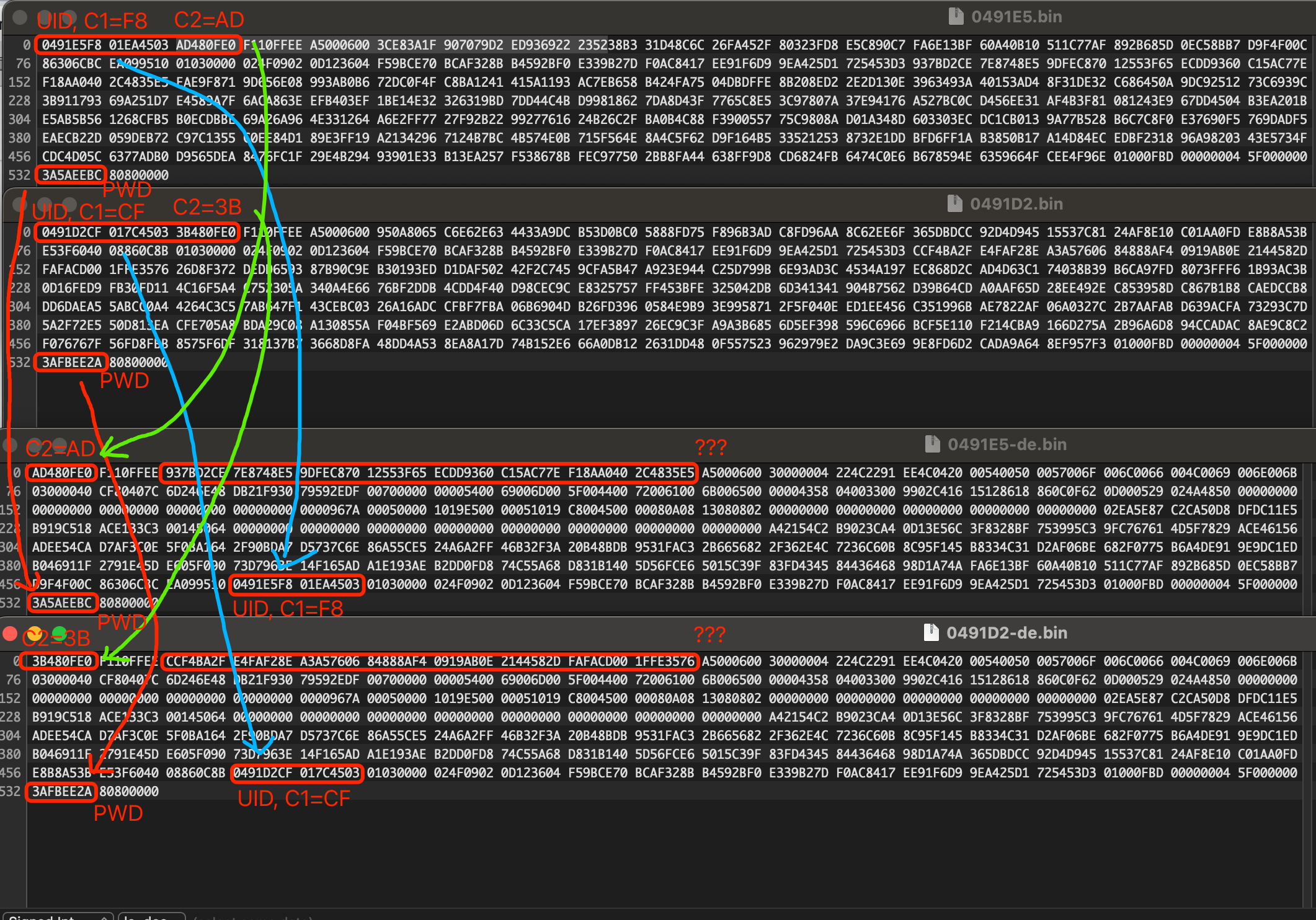Image resolution: width=1316 pixels, height=920 pixels.
Task: Click the 0491E5-de.bin document proxy icon
Action: click(x=932, y=444)
